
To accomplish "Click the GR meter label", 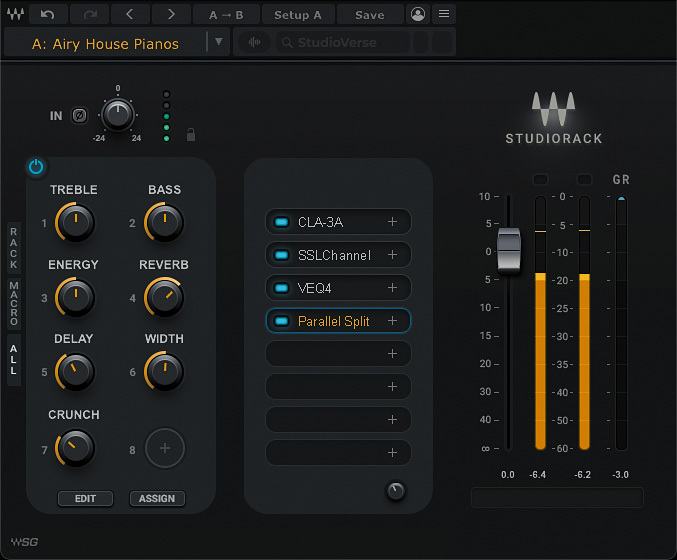I will (621, 180).
